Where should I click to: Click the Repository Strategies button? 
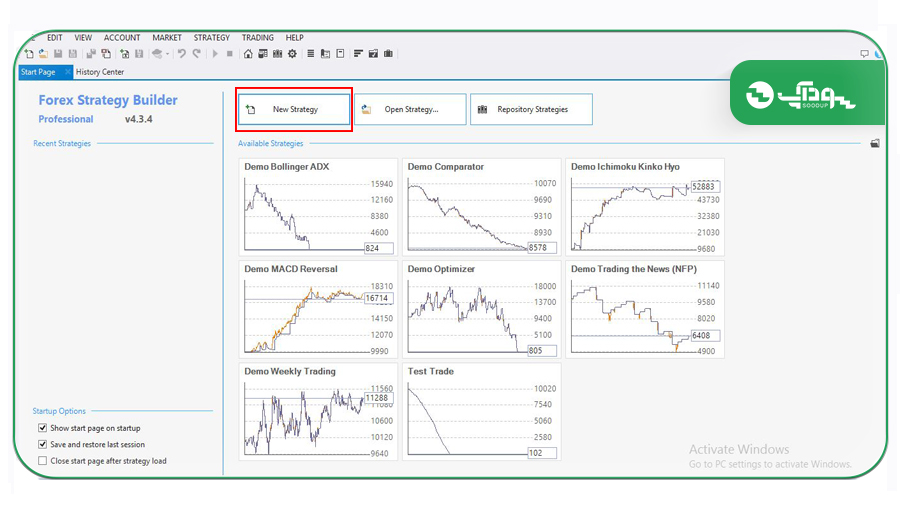click(x=532, y=109)
